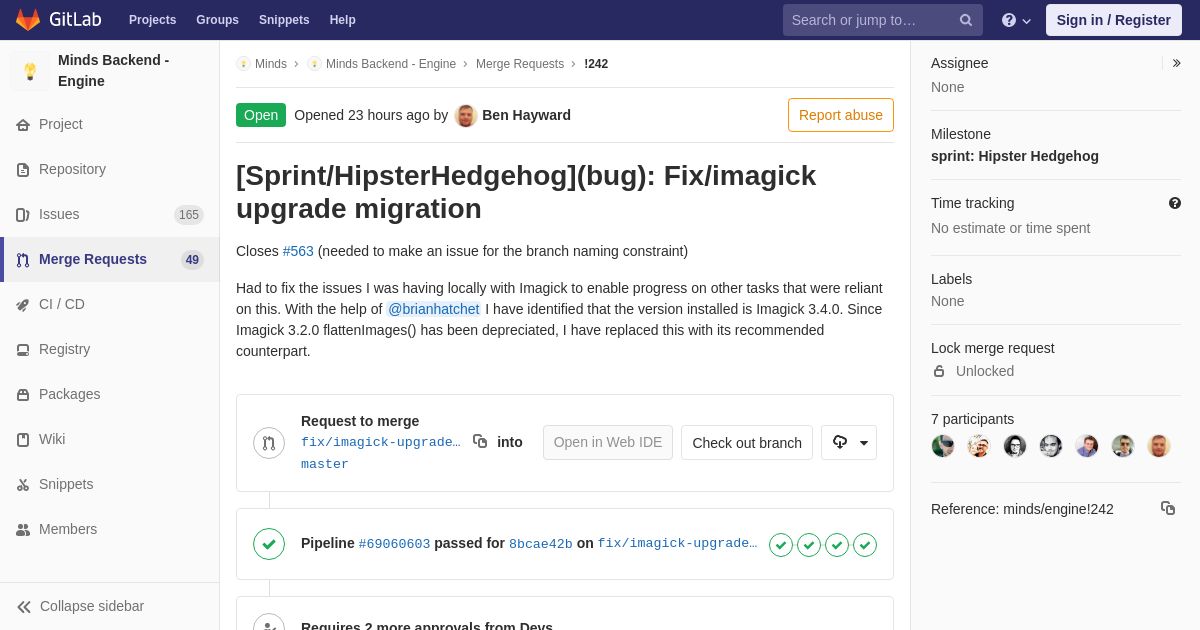The height and width of the screenshot is (630, 1200).
Task: Click the Unlocked padlock icon
Action: [939, 371]
